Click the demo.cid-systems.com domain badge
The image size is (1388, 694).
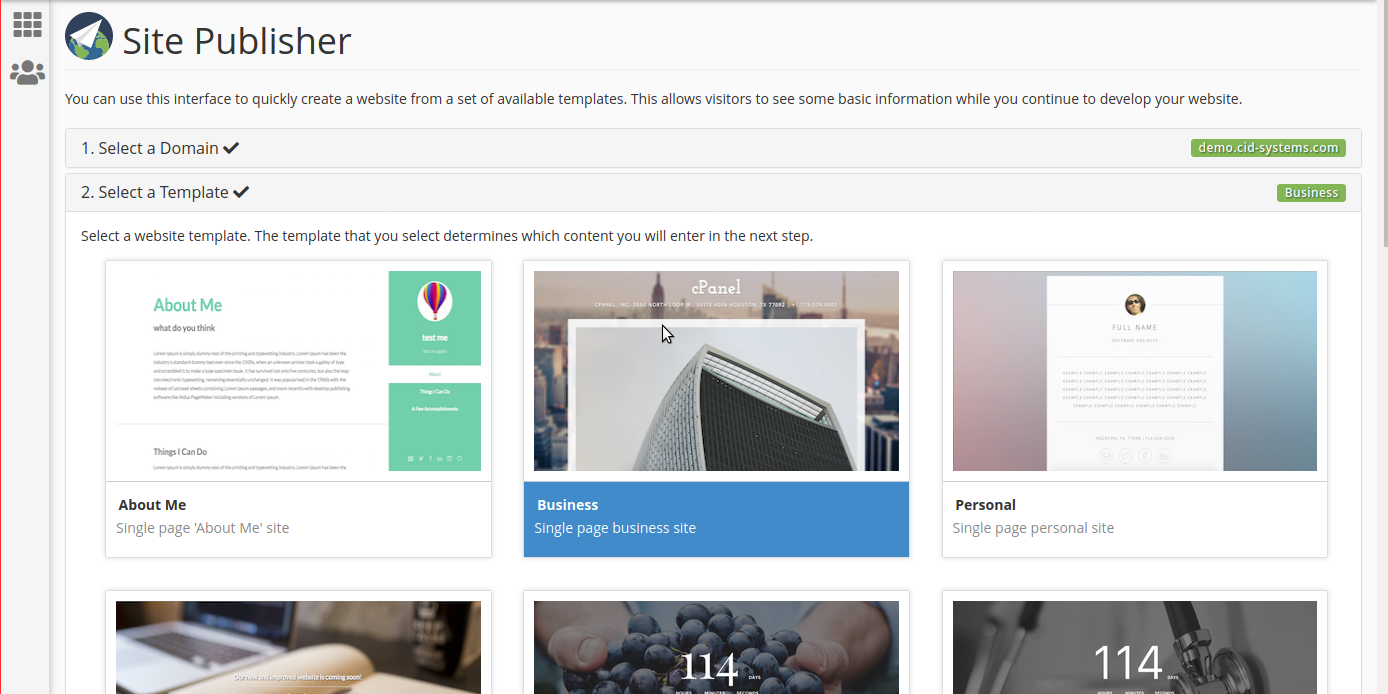tap(1268, 148)
